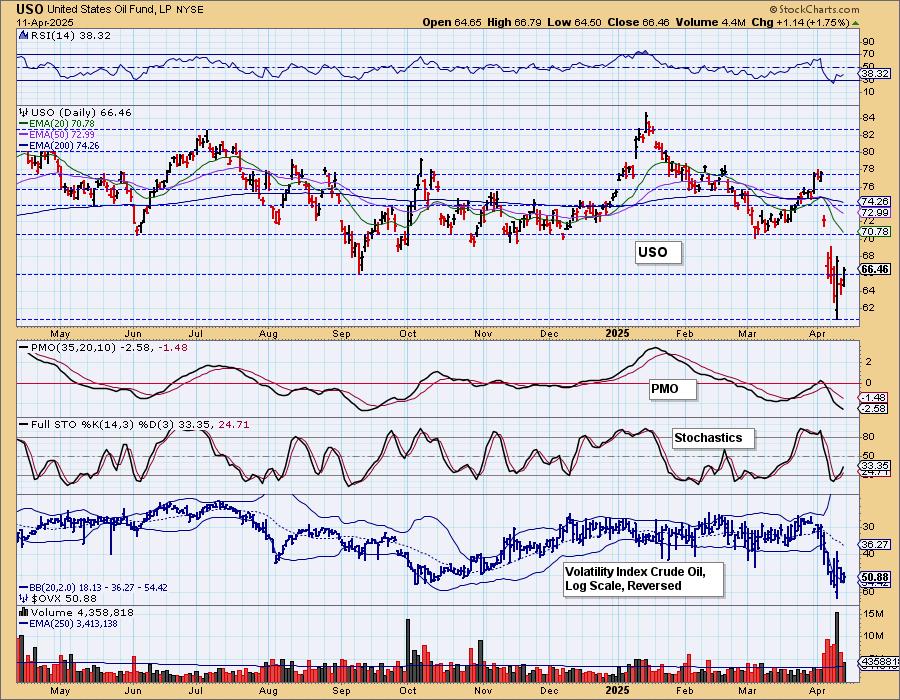
Task: Click the High 66.79 header value
Action: point(515,22)
